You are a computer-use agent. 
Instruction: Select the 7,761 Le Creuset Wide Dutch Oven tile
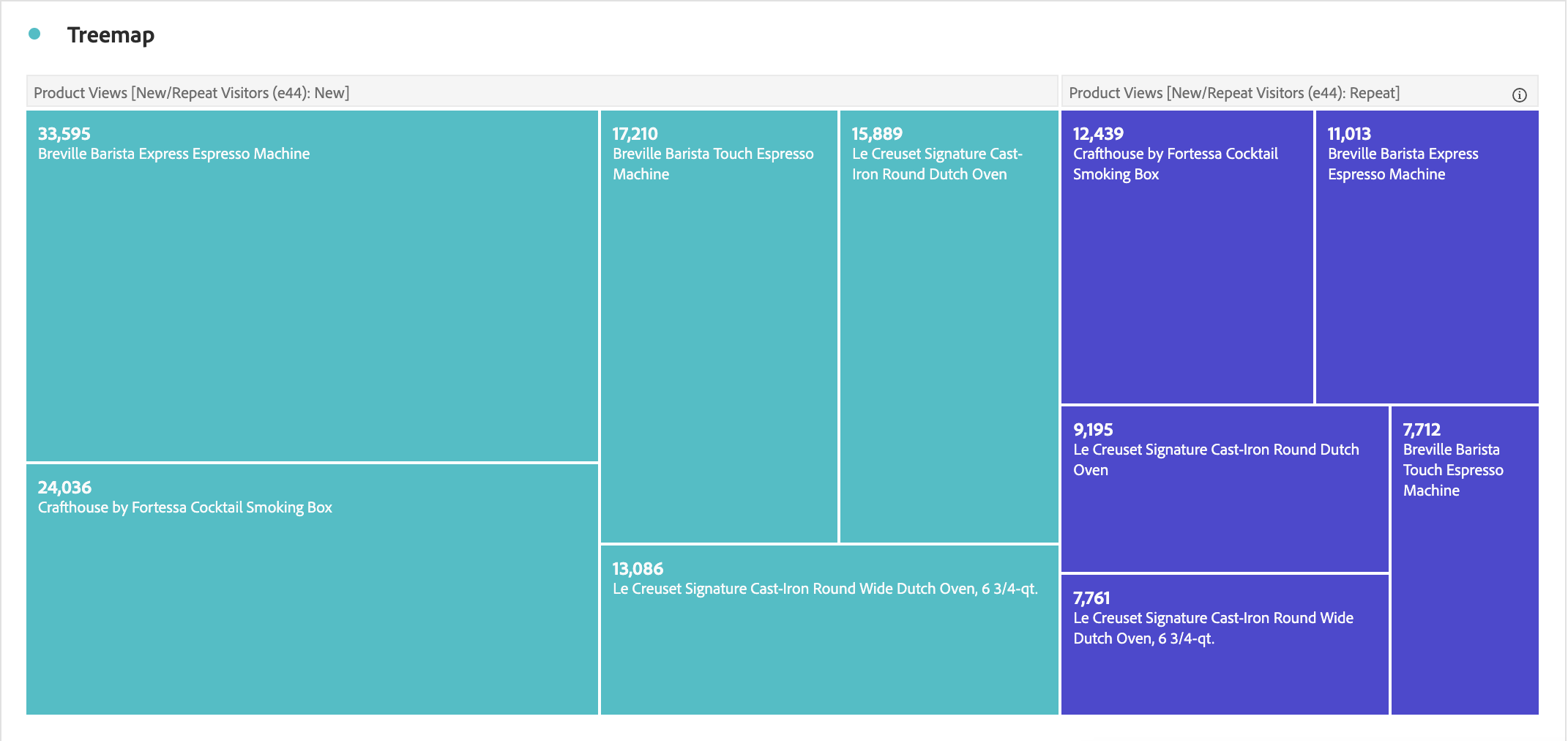tap(1221, 644)
